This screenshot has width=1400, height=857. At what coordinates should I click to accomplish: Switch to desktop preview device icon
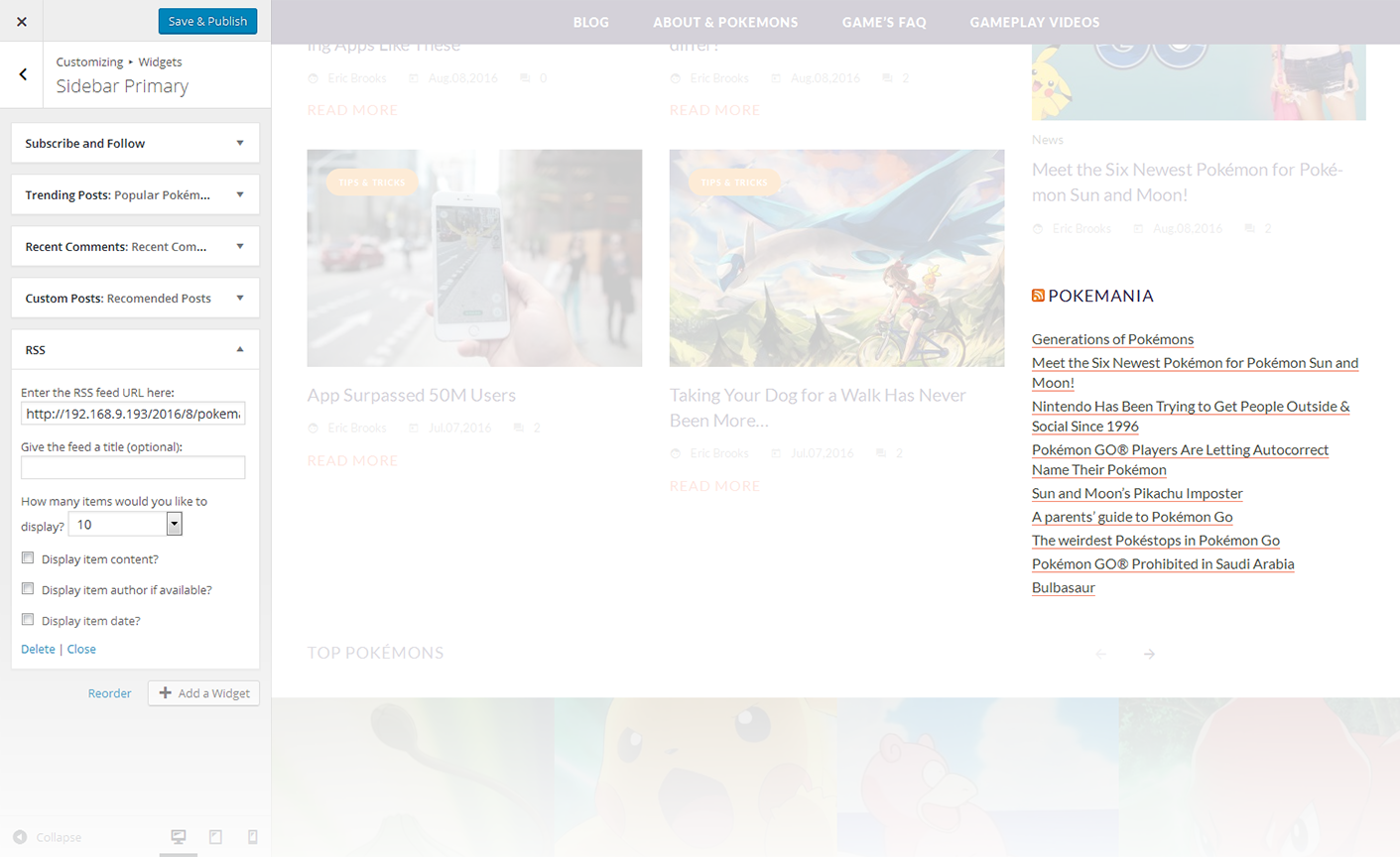click(179, 837)
